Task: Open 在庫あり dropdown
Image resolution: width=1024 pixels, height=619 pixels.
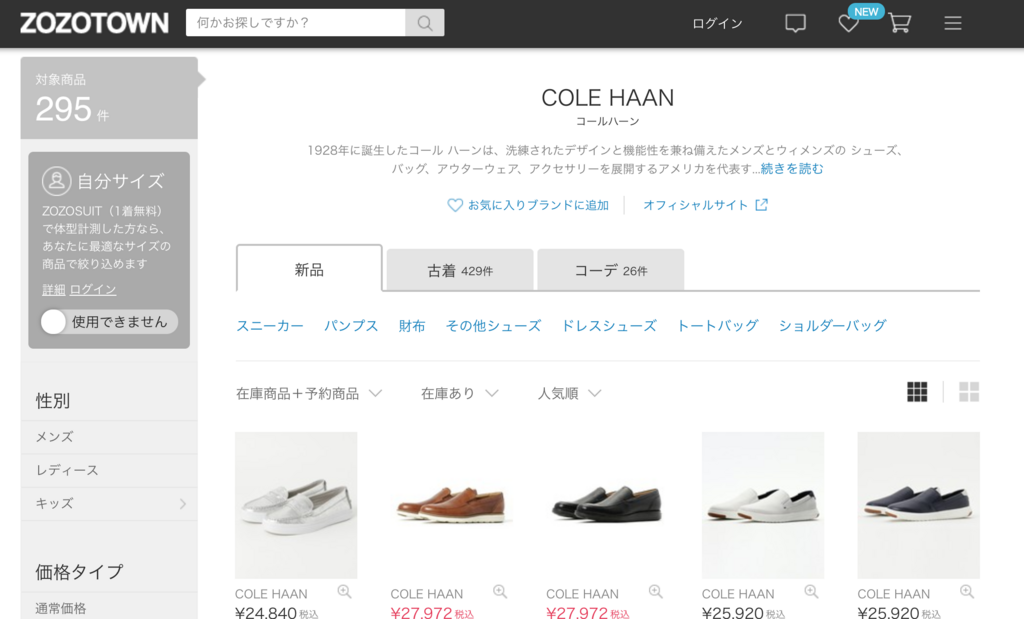Action: [x=460, y=393]
